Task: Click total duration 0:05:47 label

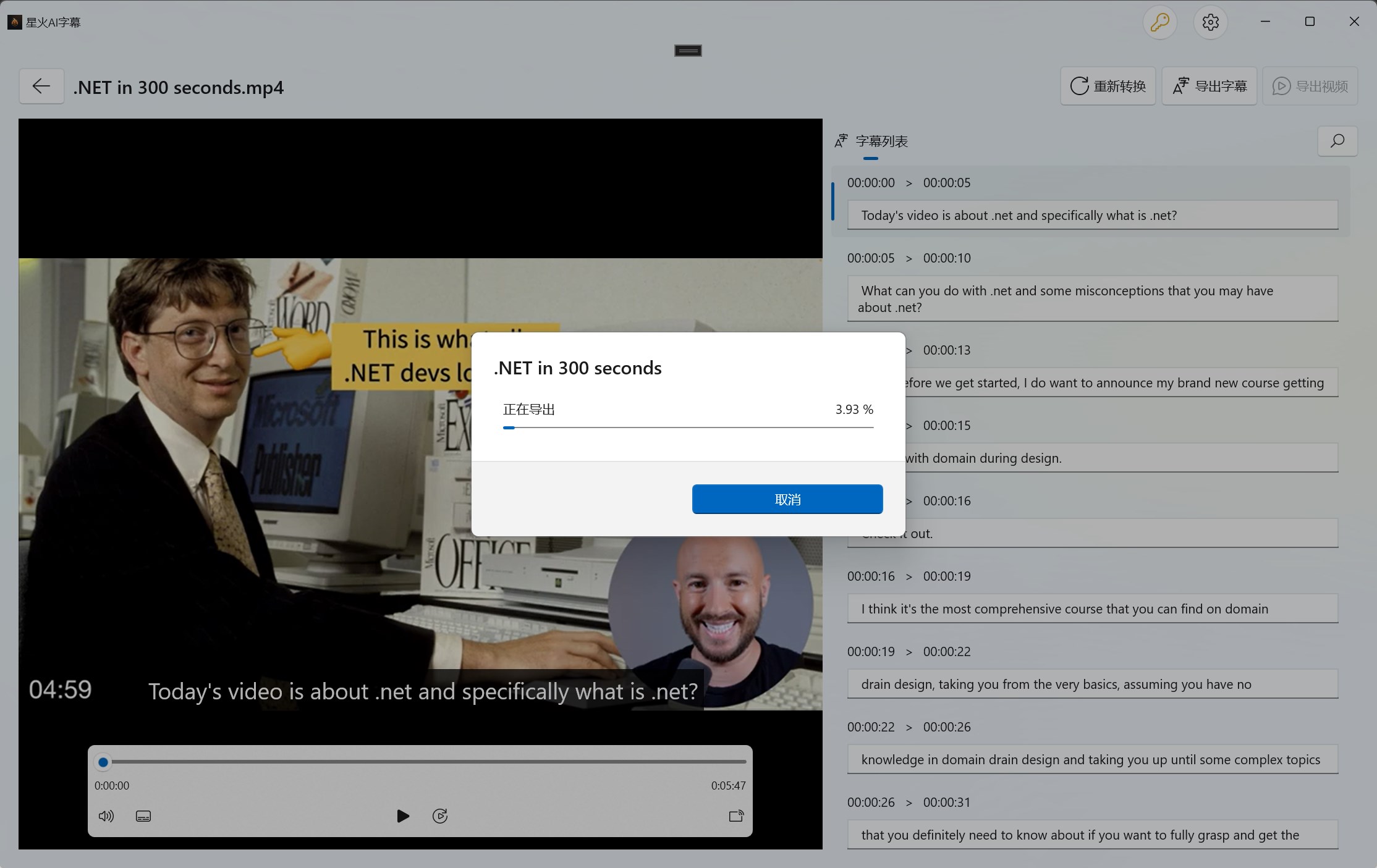Action: coord(728,786)
